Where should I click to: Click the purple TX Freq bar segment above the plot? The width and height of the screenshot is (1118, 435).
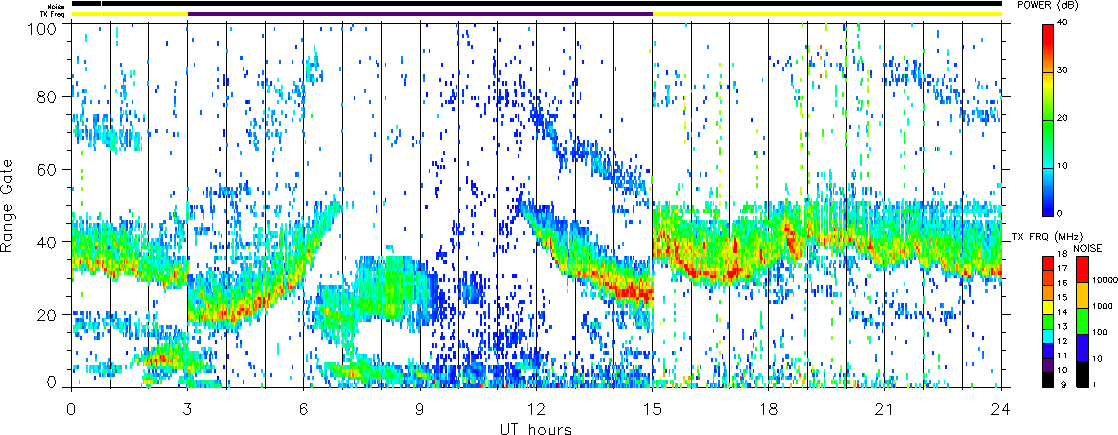tap(420, 14)
